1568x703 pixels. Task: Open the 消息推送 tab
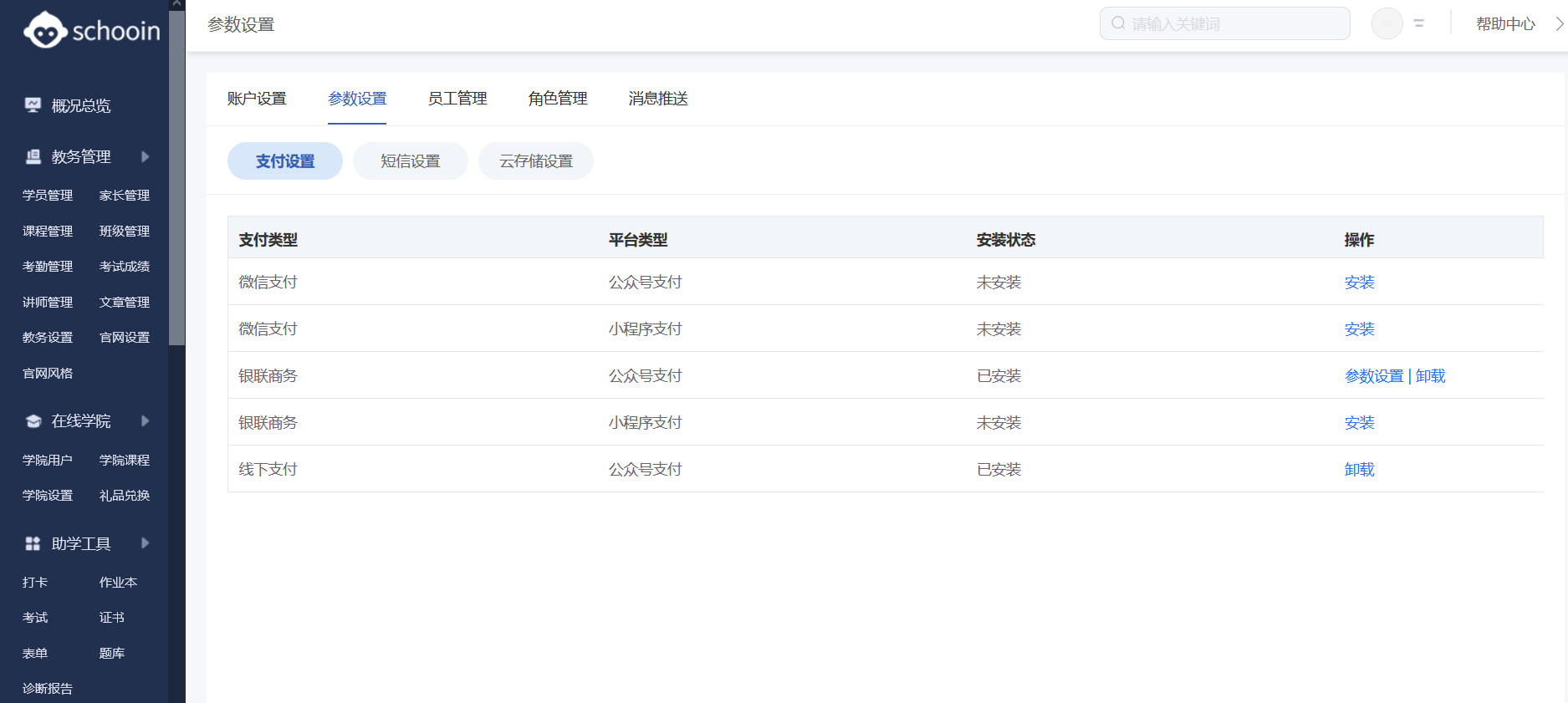coord(658,99)
